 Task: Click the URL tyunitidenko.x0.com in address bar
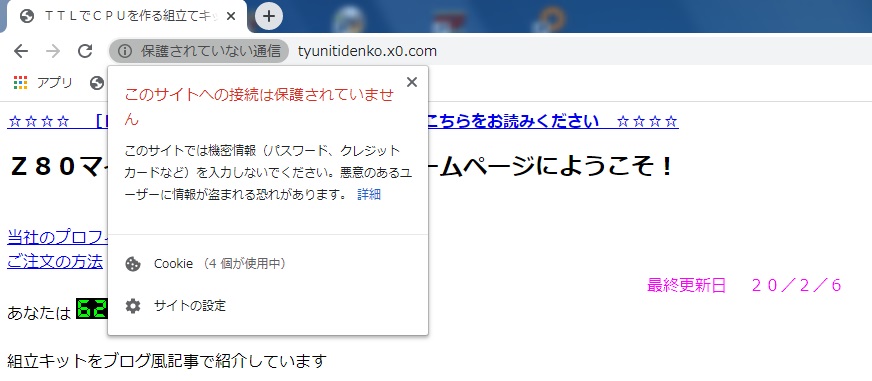point(367,51)
